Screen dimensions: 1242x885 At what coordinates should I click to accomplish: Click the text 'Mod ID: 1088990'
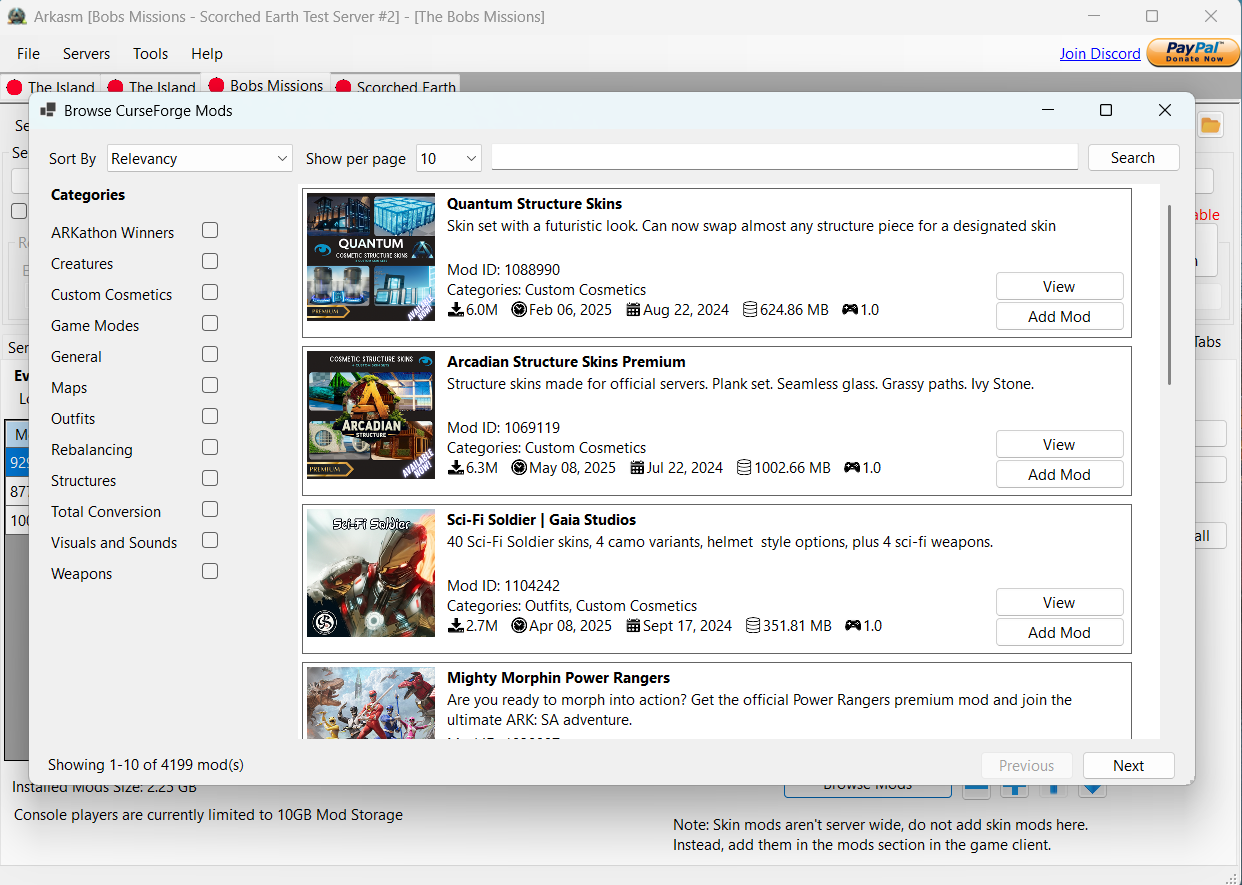click(x=503, y=270)
